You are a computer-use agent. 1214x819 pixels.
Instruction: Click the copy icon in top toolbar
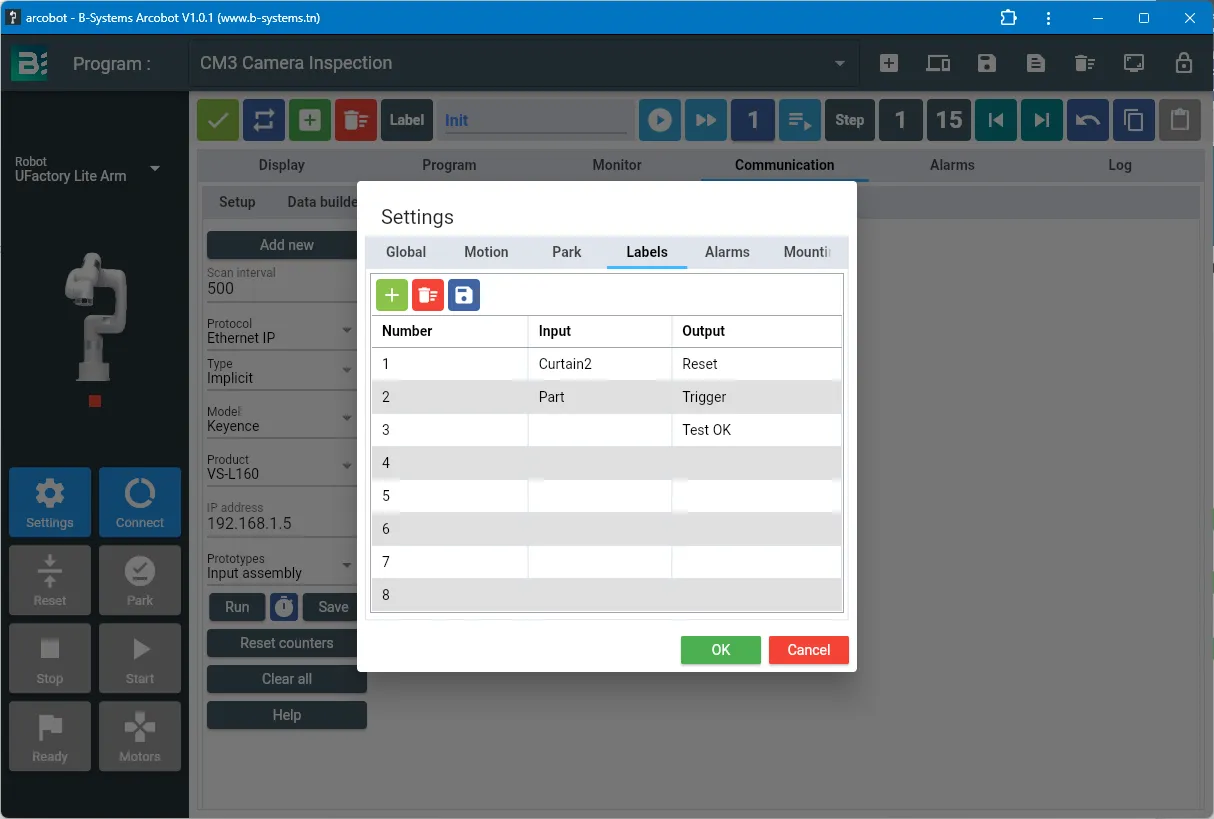tap(1134, 120)
